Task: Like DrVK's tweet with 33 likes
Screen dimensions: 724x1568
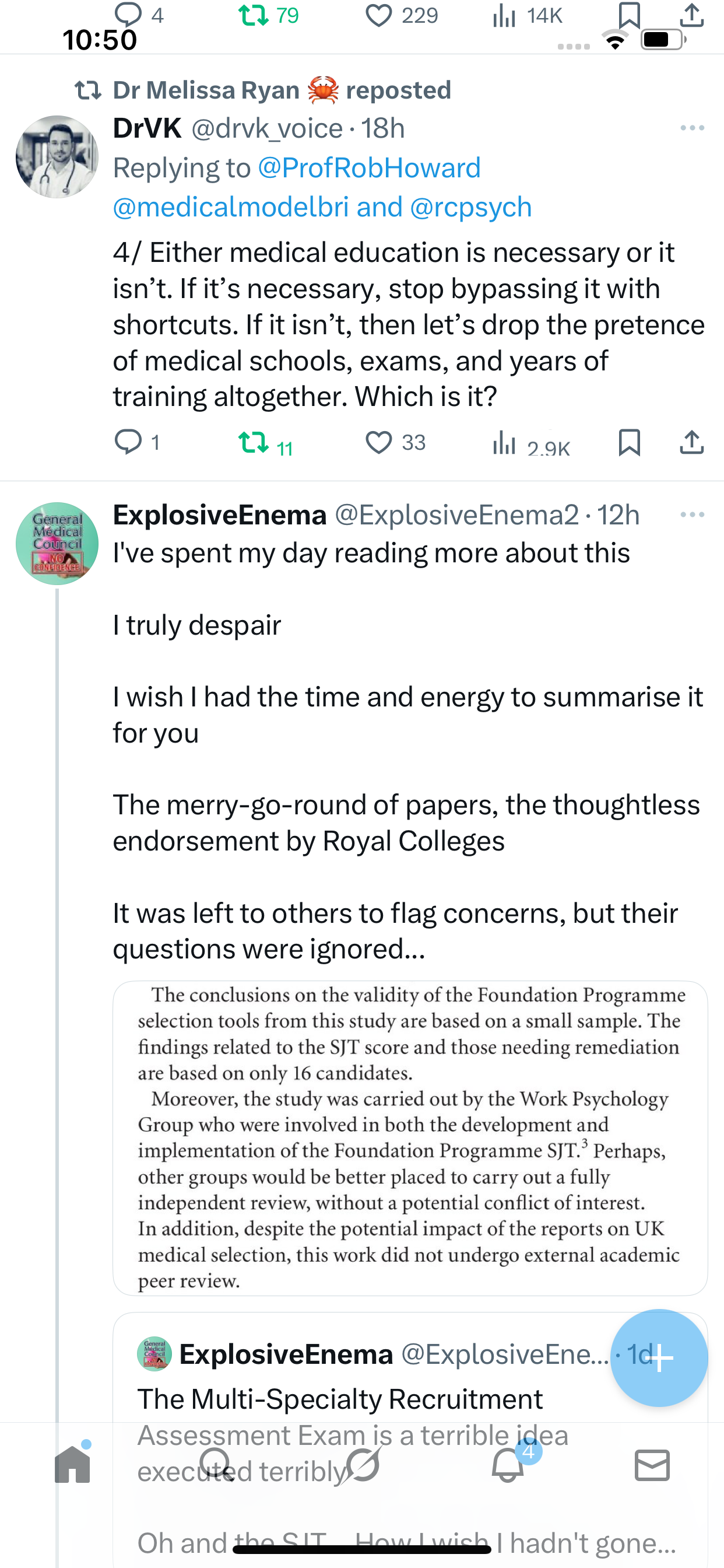Action: point(378,443)
